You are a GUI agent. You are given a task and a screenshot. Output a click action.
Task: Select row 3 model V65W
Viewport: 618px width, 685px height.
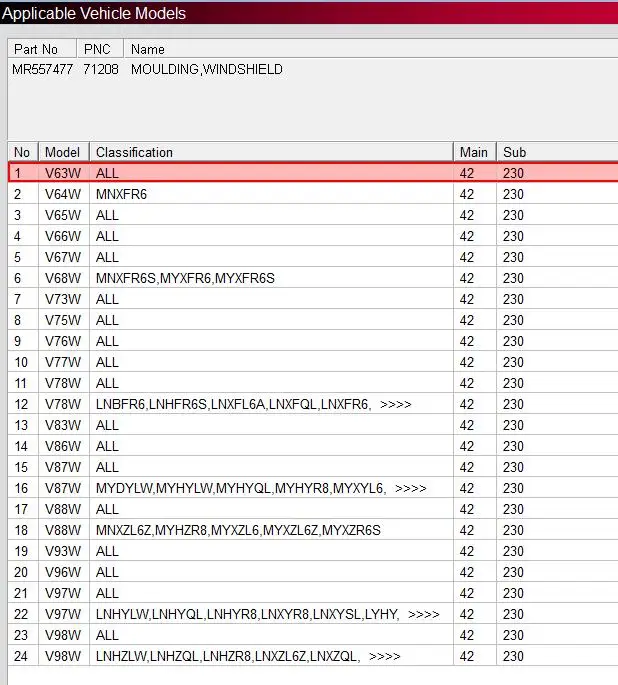coord(63,215)
